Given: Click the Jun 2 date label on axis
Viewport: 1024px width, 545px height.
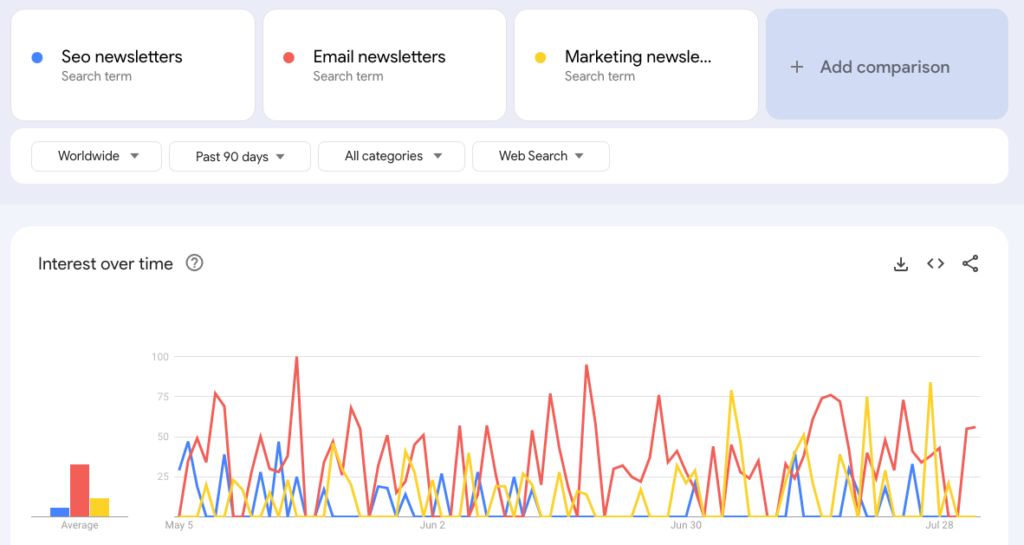Looking at the screenshot, I should coord(432,525).
